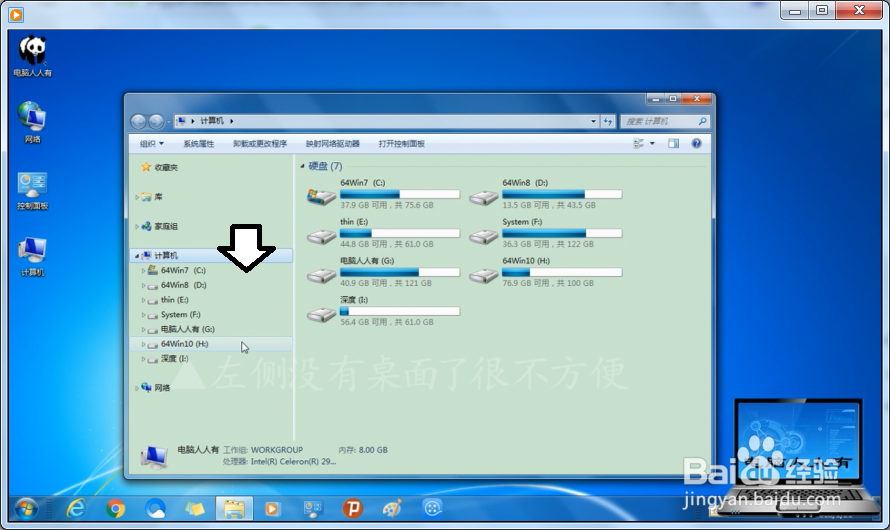Open the 组织 menu
890x530 pixels.
point(152,144)
